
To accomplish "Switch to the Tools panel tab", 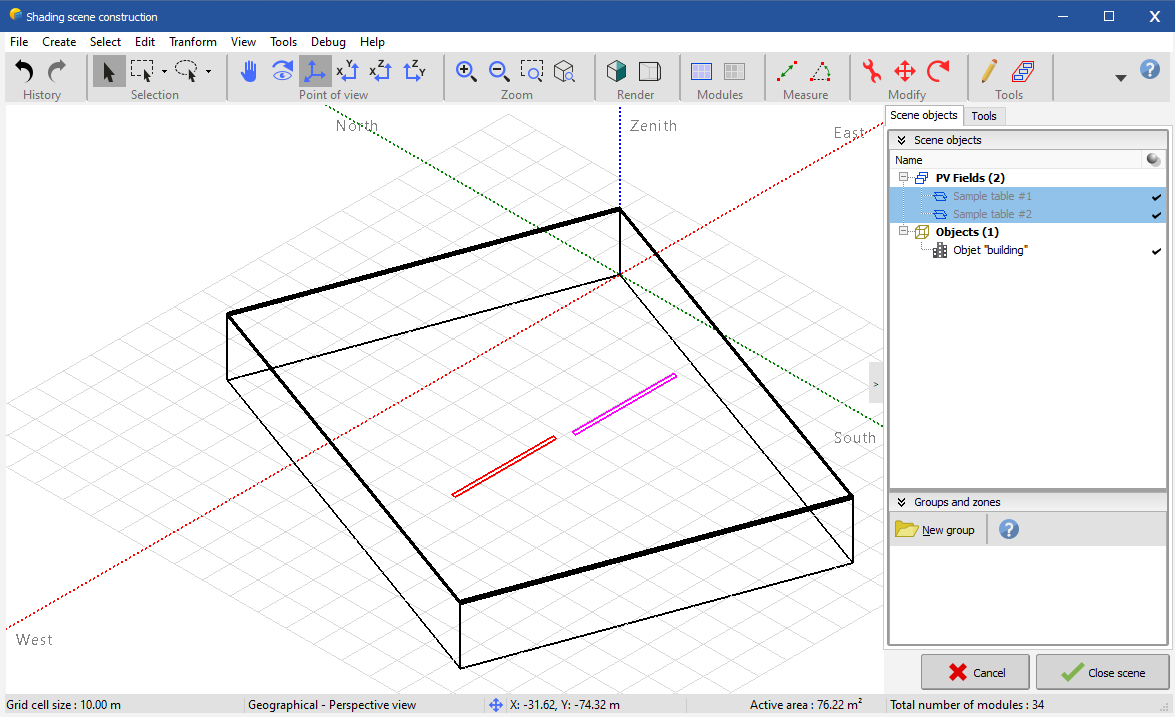I will (984, 116).
